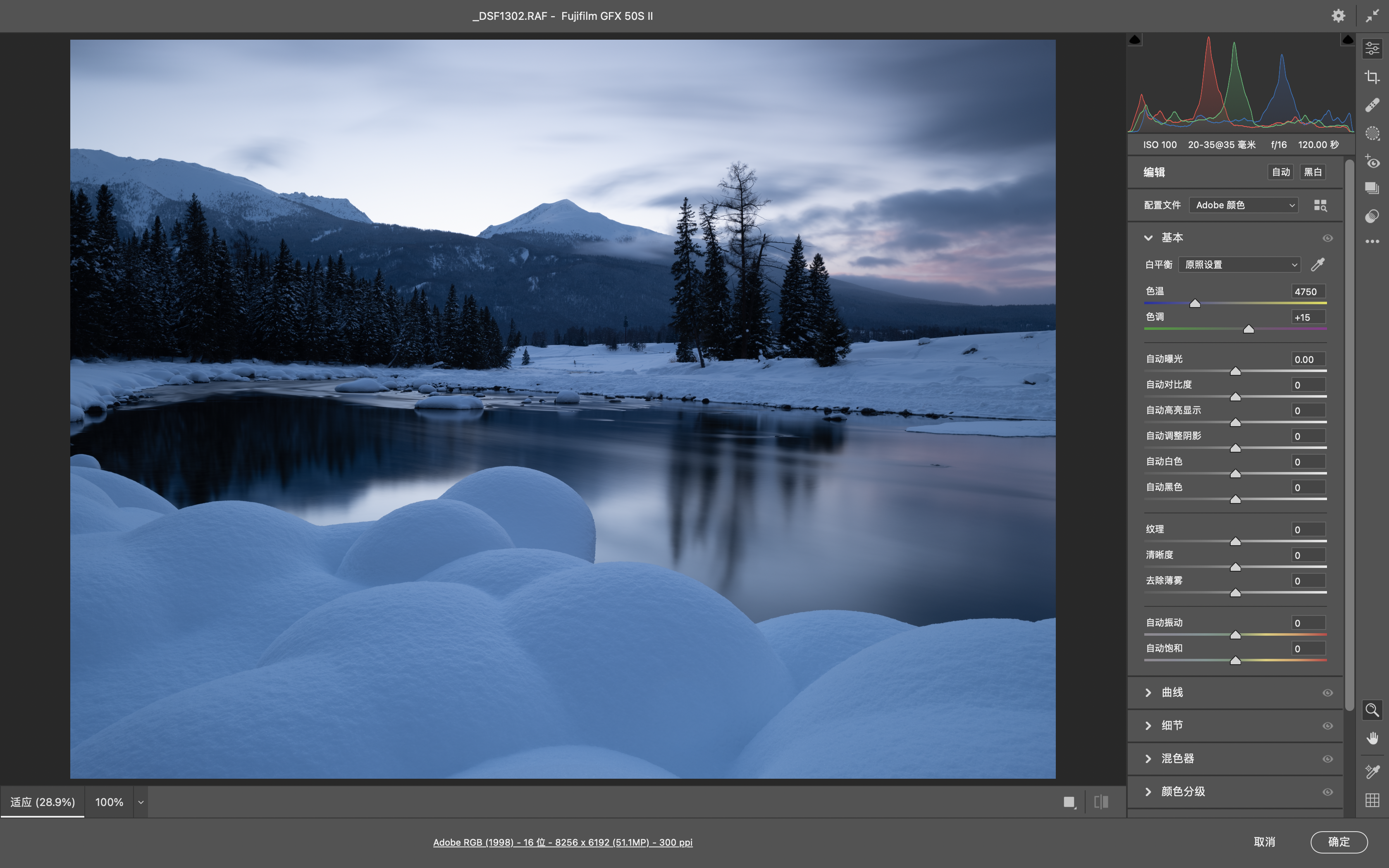Select 100% zoom option

109,802
